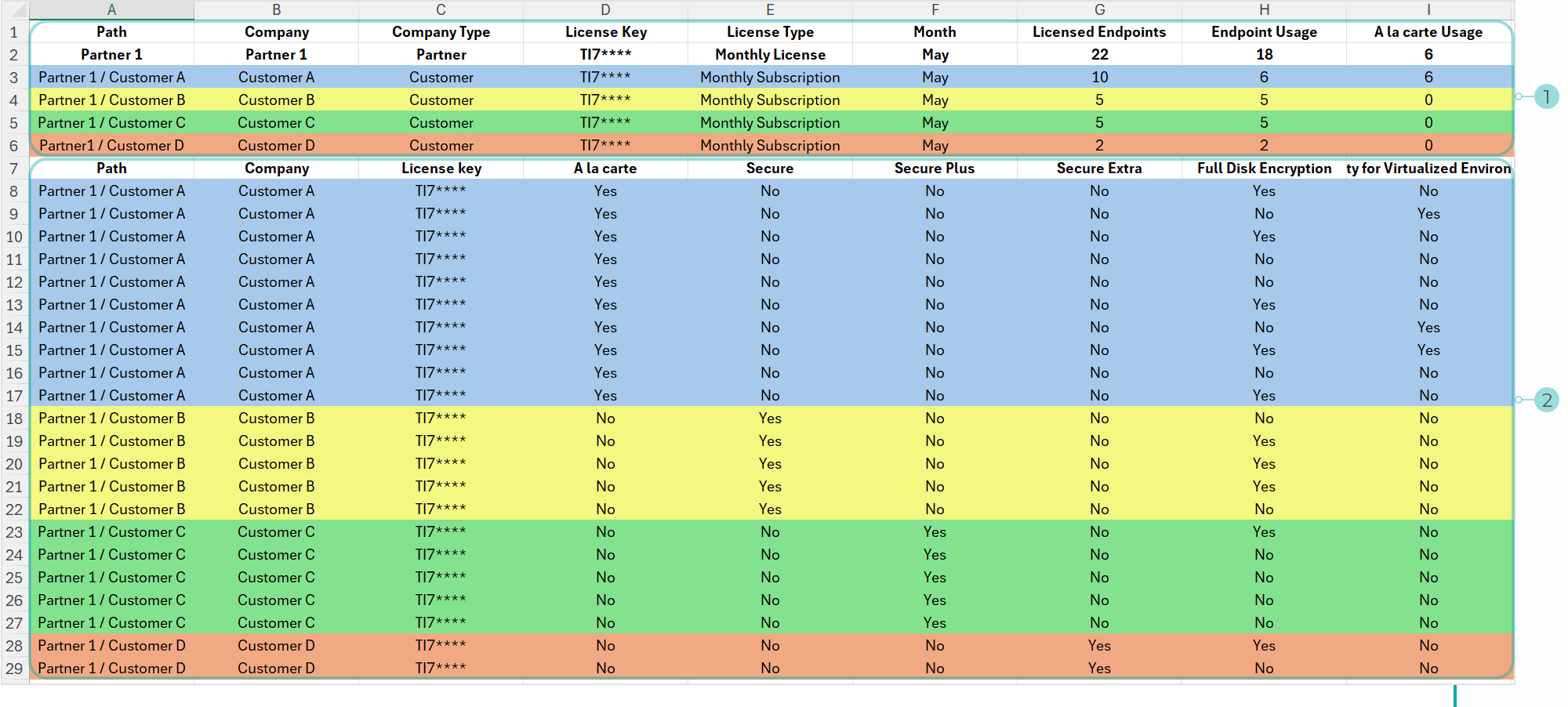The height and width of the screenshot is (707, 1568).
Task: Click row number 29 to select the row
Action: tap(13, 668)
